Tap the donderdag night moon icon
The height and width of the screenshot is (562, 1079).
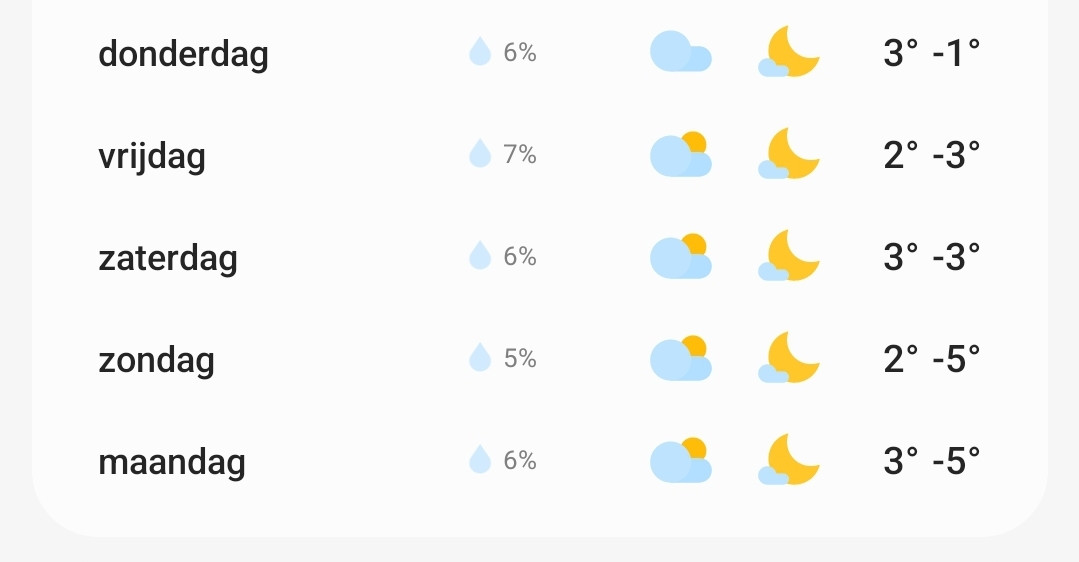[x=789, y=52]
